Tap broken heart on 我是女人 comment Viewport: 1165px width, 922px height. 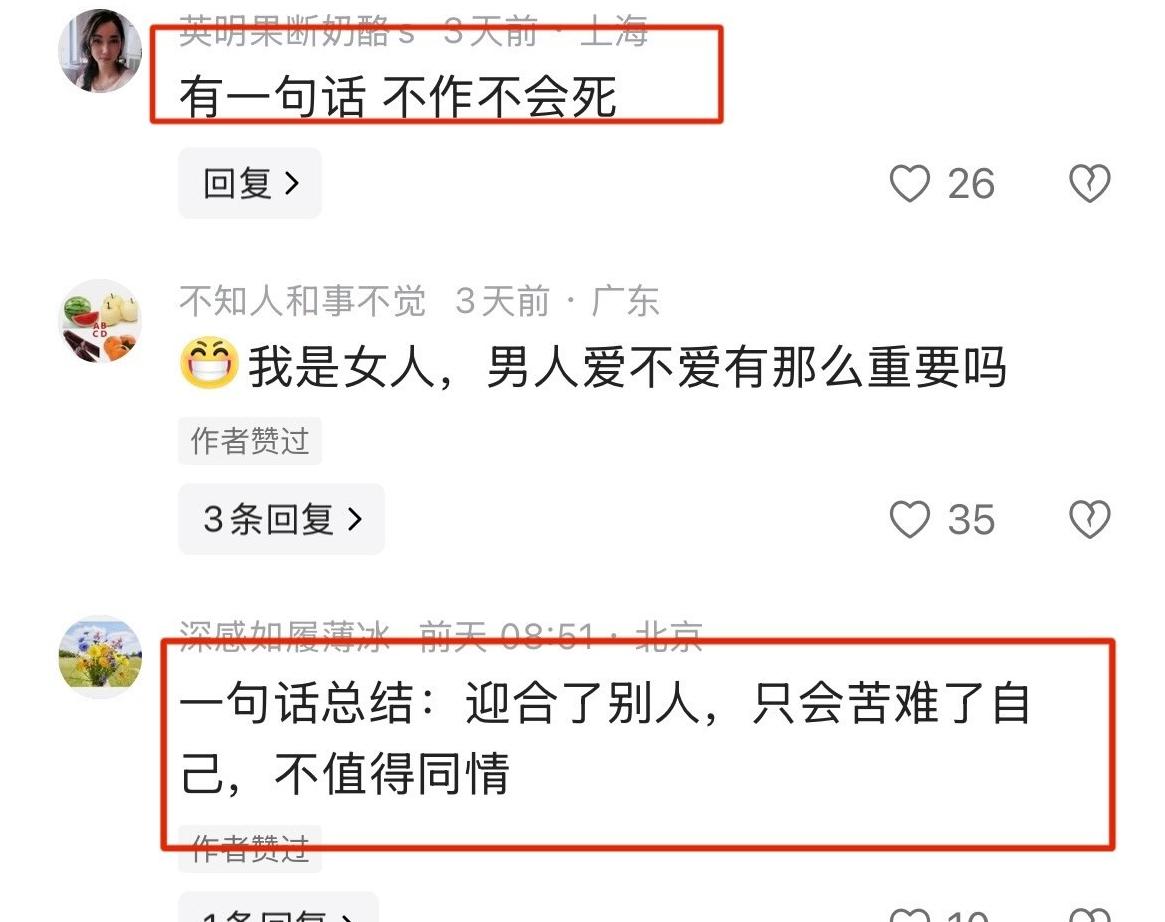1089,519
